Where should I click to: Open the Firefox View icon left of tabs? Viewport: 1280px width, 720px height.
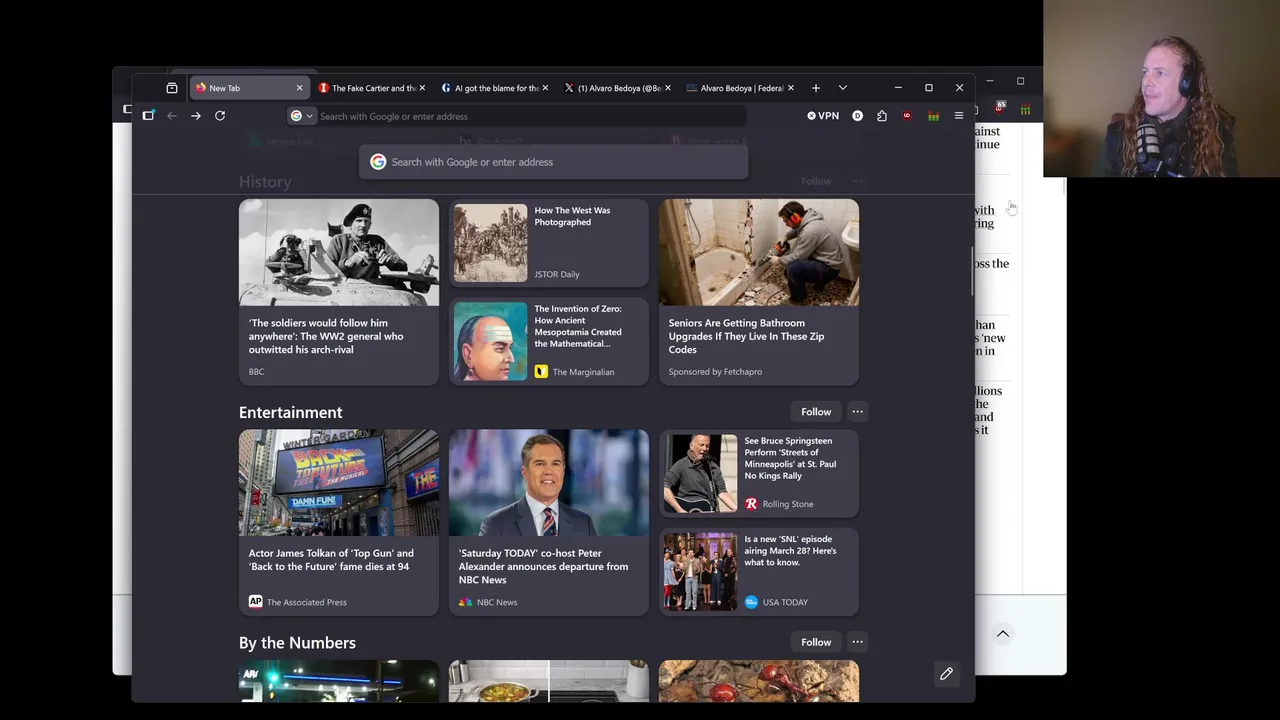tap(172, 88)
